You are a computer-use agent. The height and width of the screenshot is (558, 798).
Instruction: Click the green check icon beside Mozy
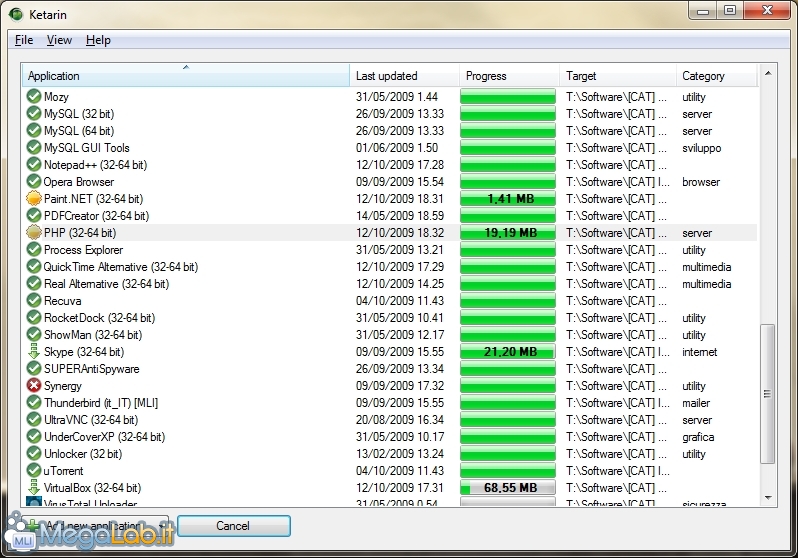pyautogui.click(x=34, y=96)
